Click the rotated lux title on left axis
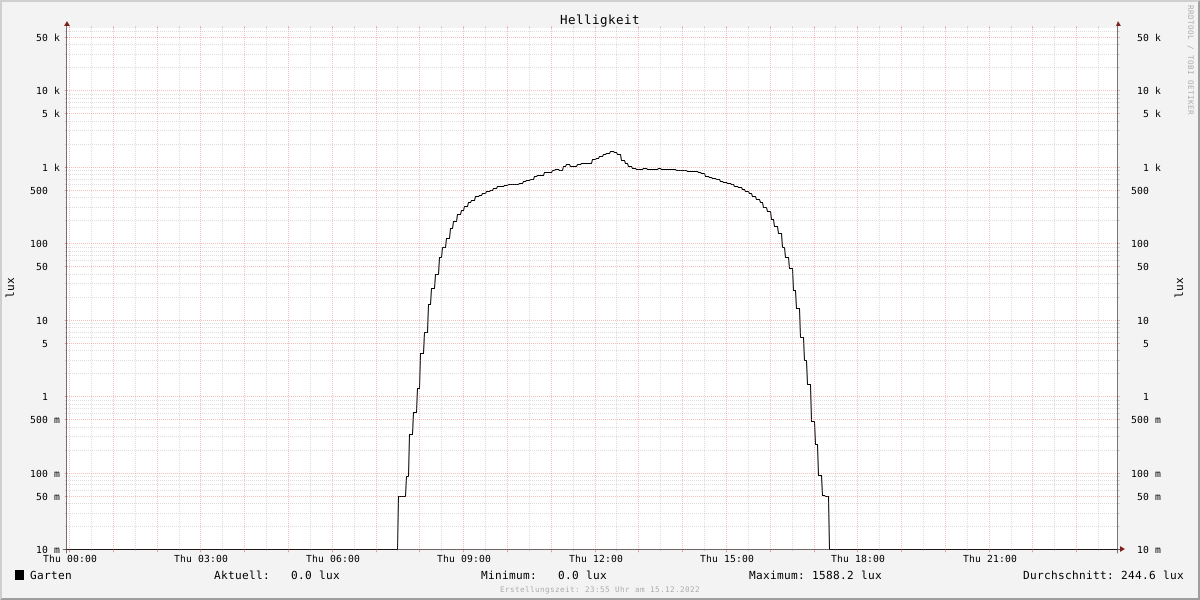The height and width of the screenshot is (600, 1200). point(11,287)
